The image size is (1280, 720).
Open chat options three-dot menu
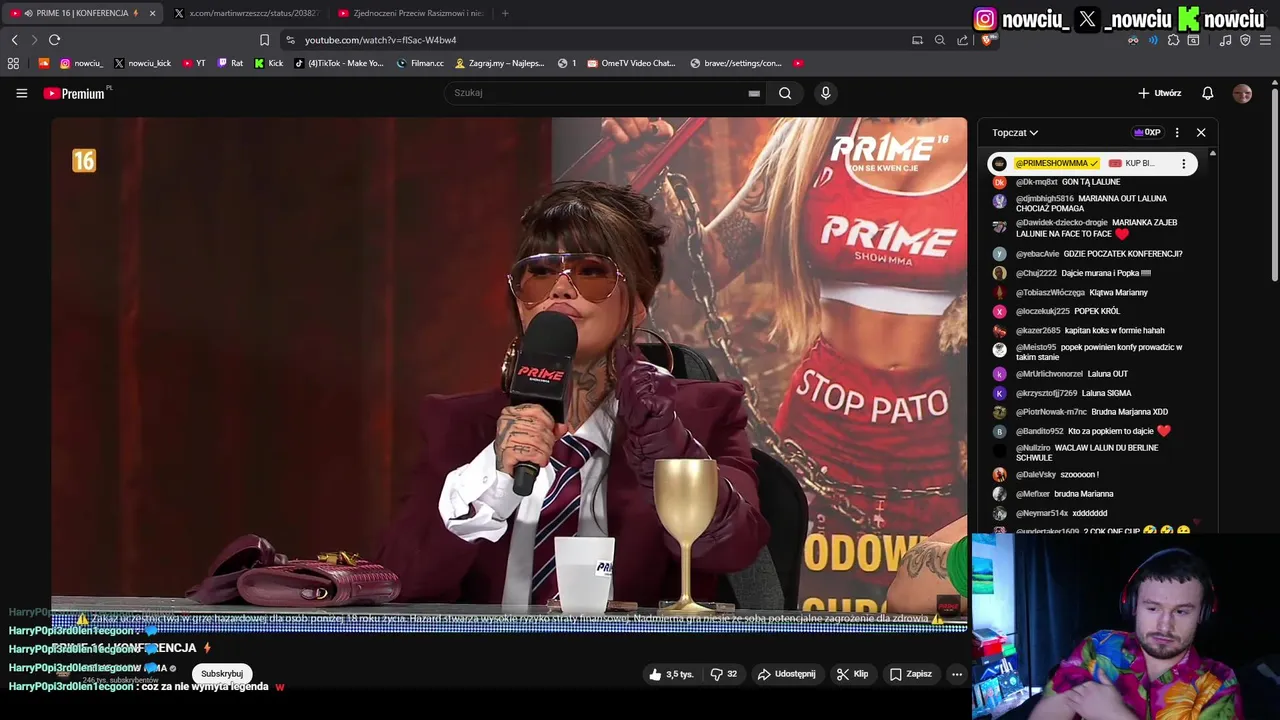click(1177, 132)
